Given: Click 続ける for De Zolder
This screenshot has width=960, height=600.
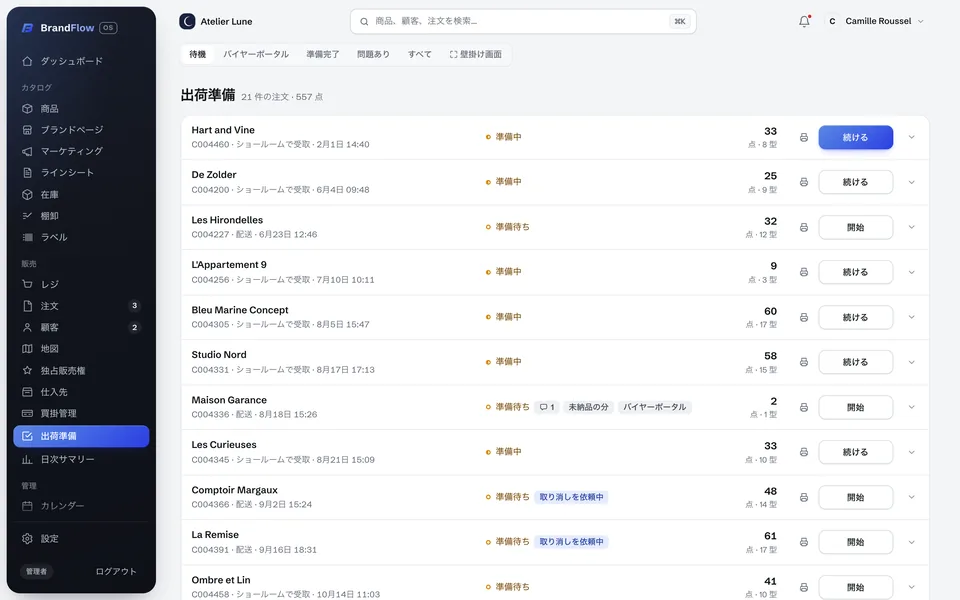Looking at the screenshot, I should [x=855, y=182].
